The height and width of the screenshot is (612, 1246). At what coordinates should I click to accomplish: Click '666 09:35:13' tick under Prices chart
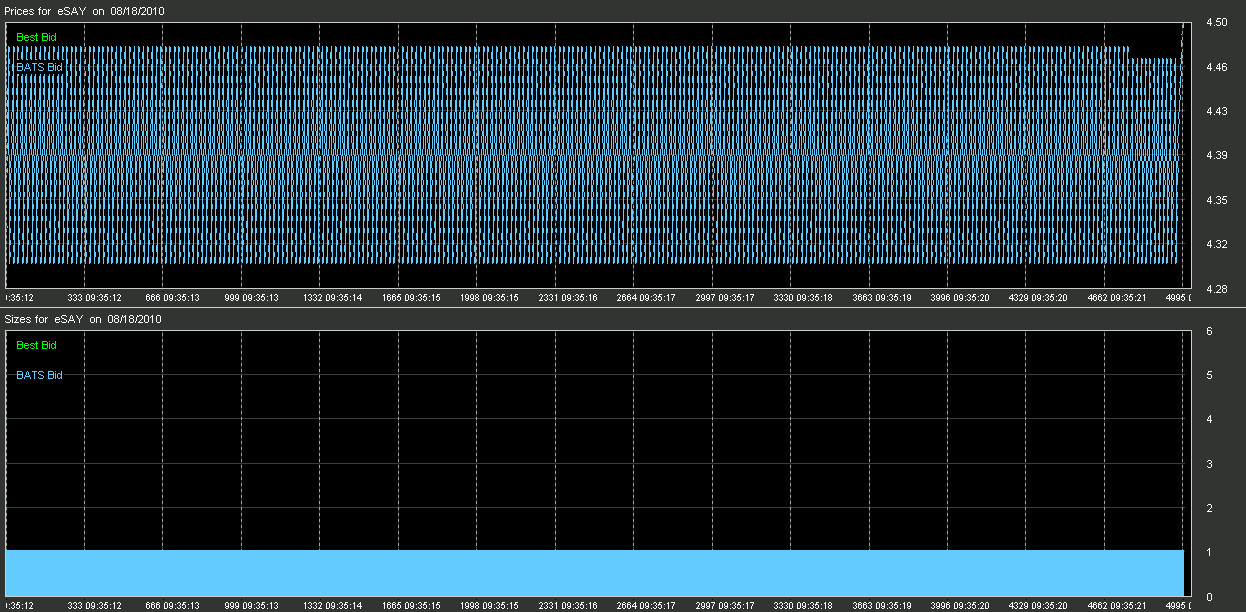point(173,297)
